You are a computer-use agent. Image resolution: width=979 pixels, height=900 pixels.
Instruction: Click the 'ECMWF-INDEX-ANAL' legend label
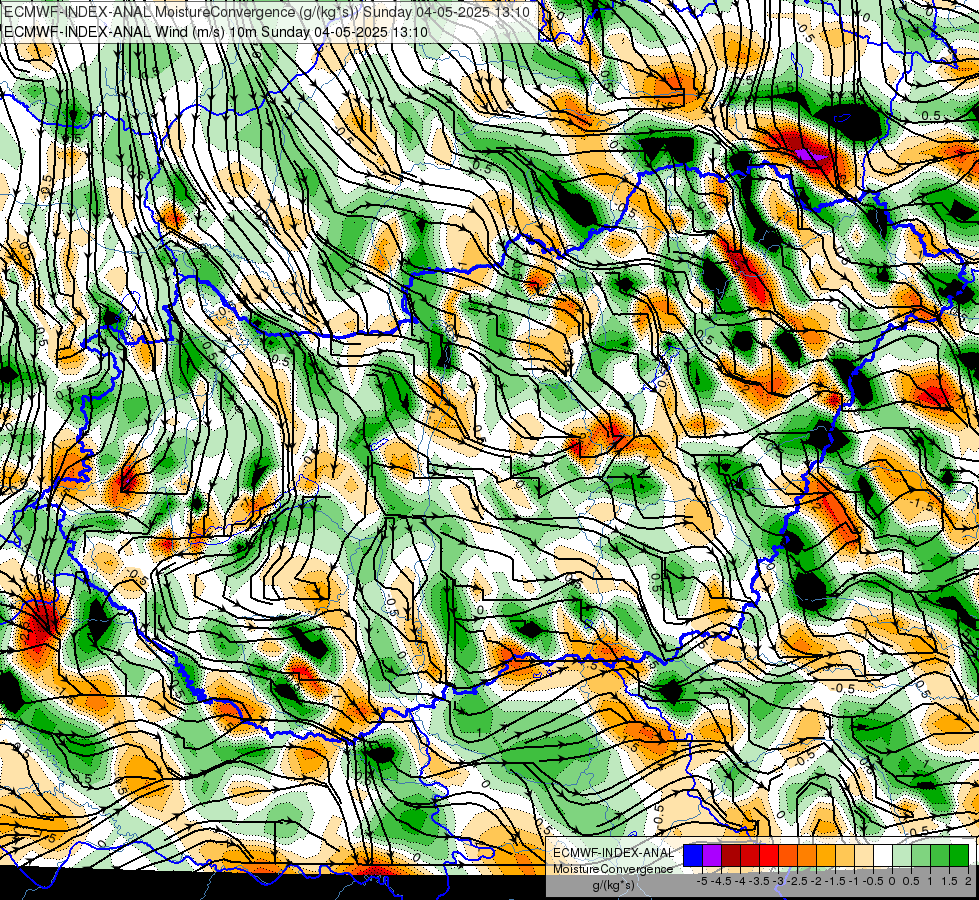coord(614,853)
